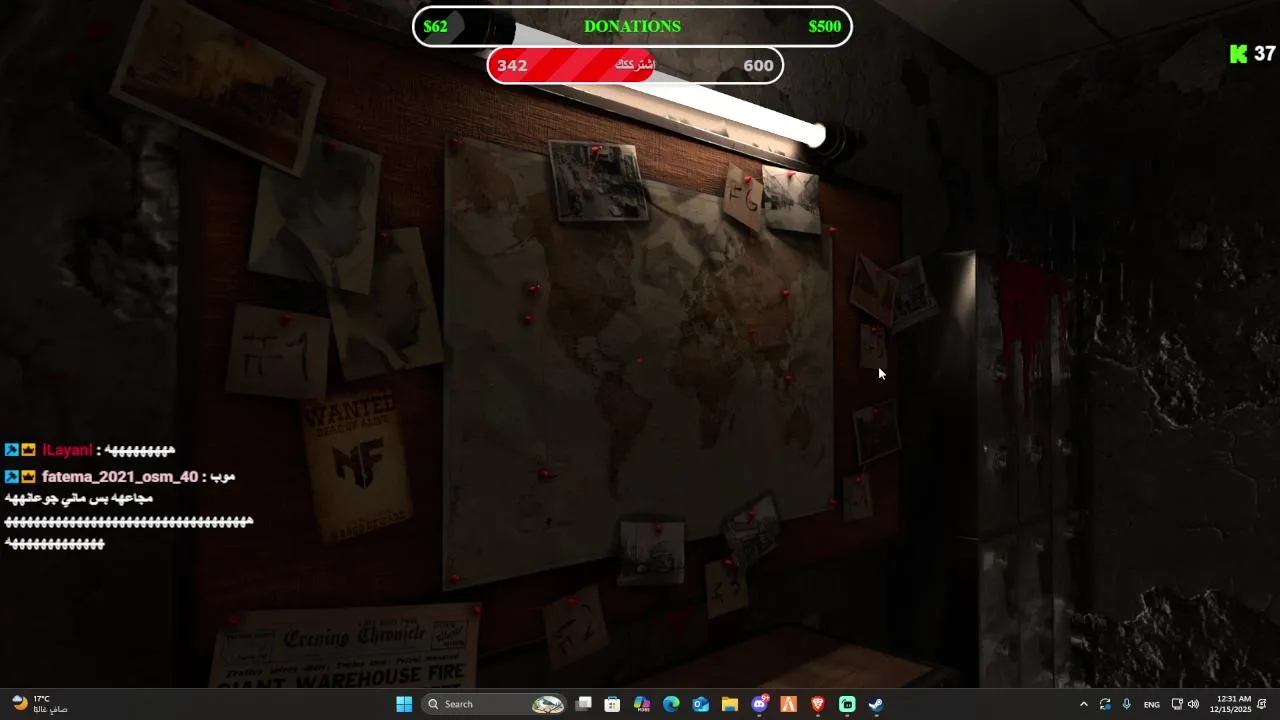Viewport: 1280px width, 720px height.
Task: Open Task View from the taskbar
Action: pos(584,704)
